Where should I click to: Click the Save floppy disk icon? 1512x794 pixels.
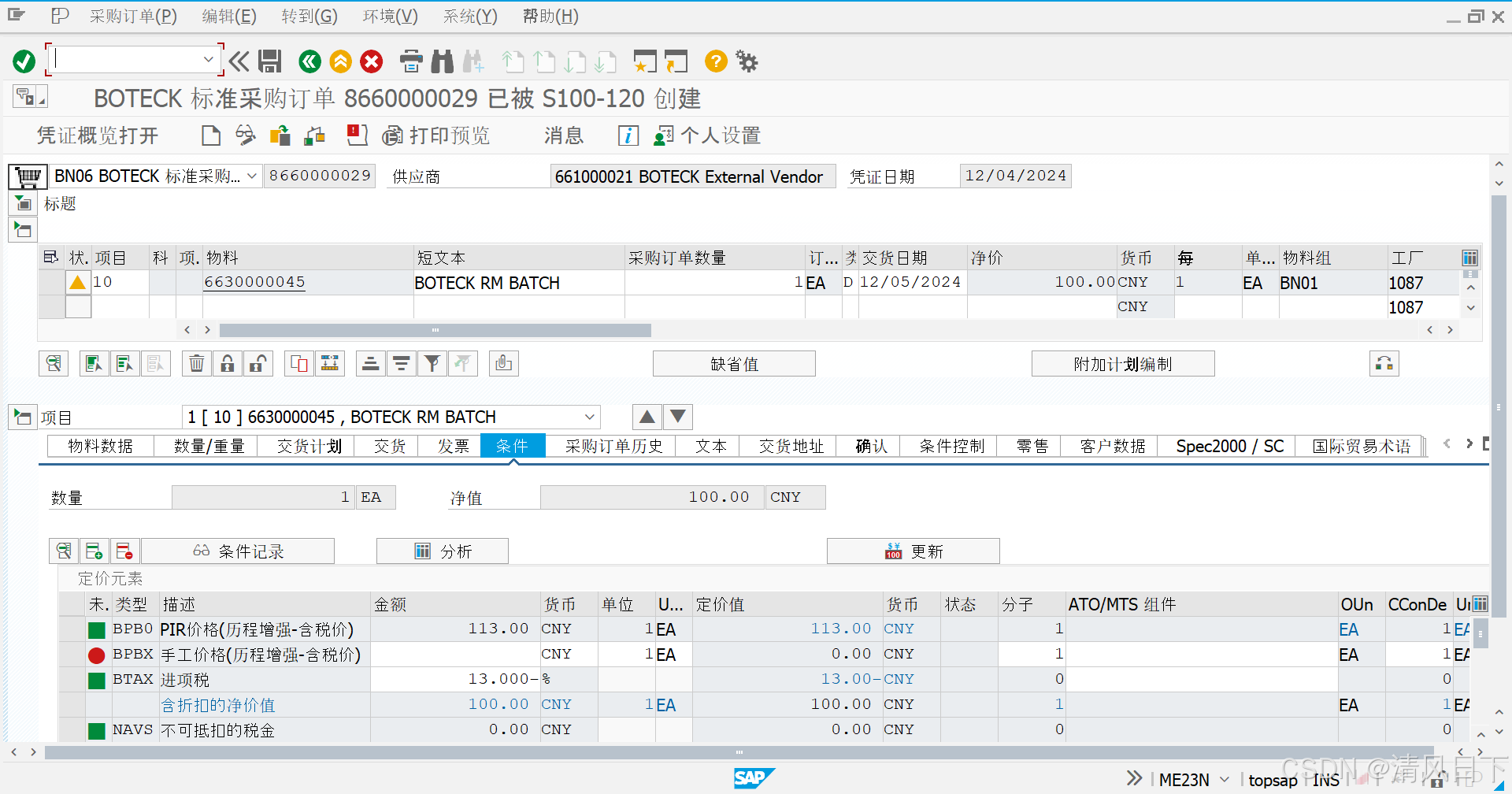270,61
